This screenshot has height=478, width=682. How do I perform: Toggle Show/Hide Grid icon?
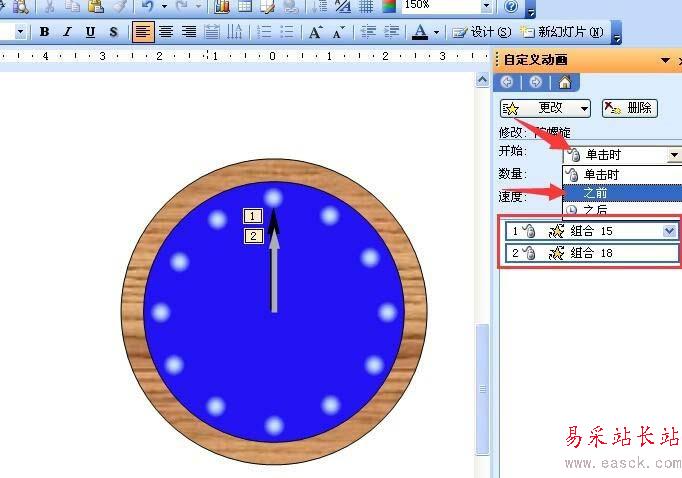[366, 6]
